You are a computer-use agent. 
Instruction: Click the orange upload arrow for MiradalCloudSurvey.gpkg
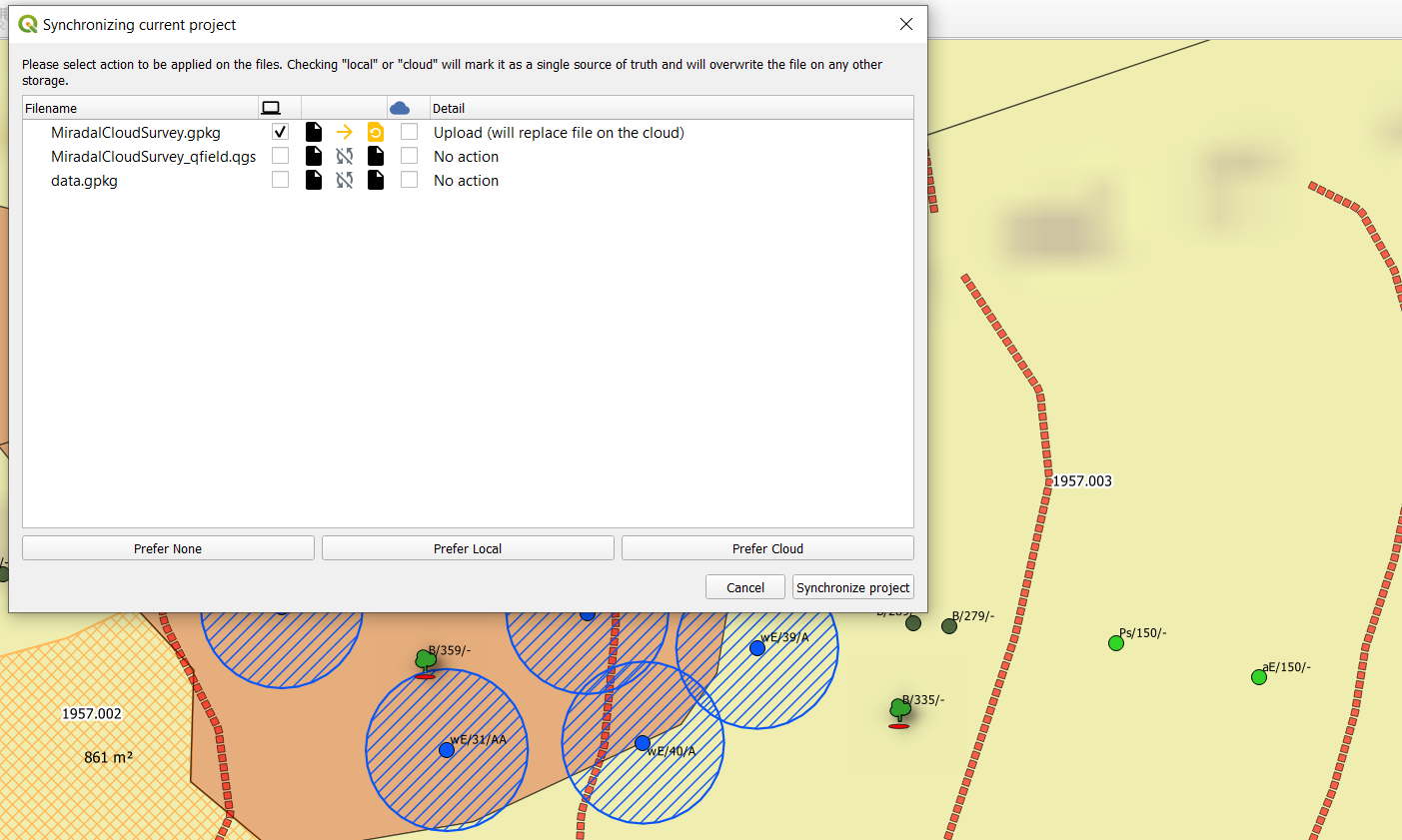[345, 132]
